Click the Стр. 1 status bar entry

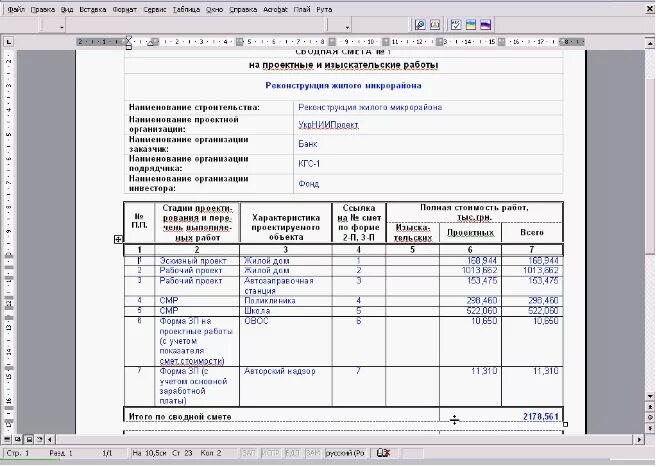click(18, 453)
